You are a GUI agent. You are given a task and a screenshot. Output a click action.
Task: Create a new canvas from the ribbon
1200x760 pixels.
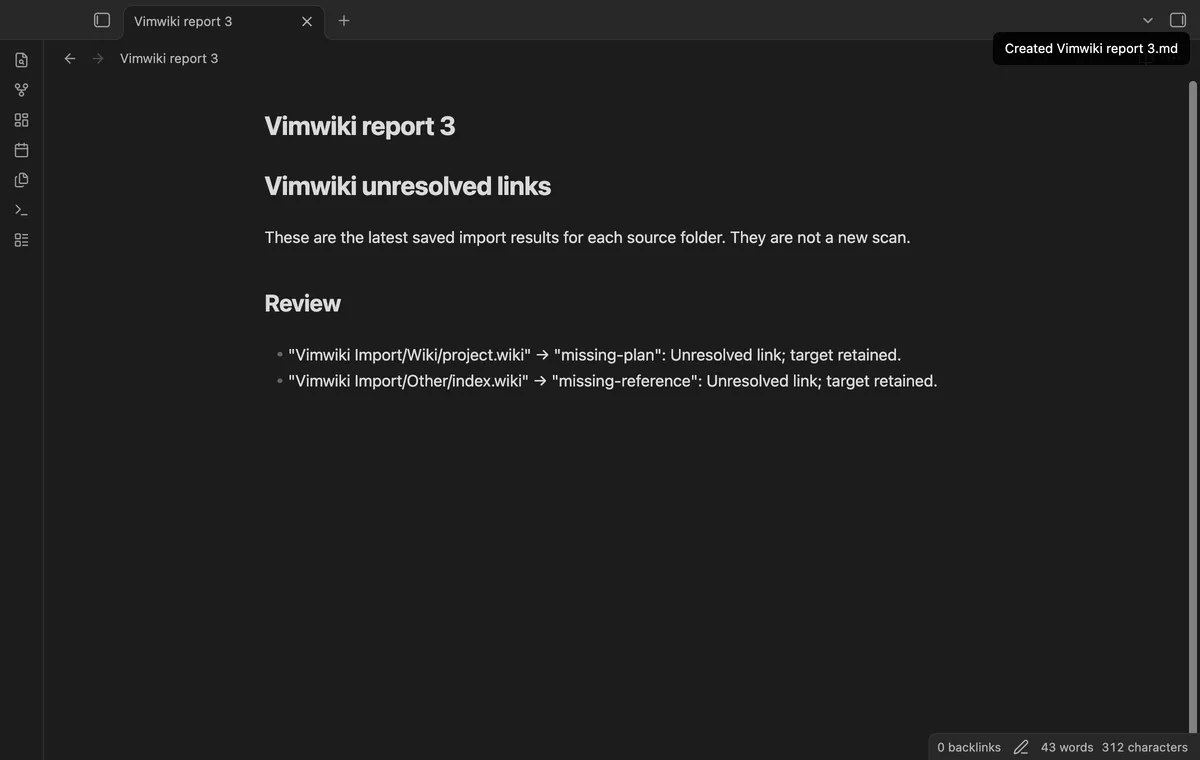pyautogui.click(x=22, y=120)
